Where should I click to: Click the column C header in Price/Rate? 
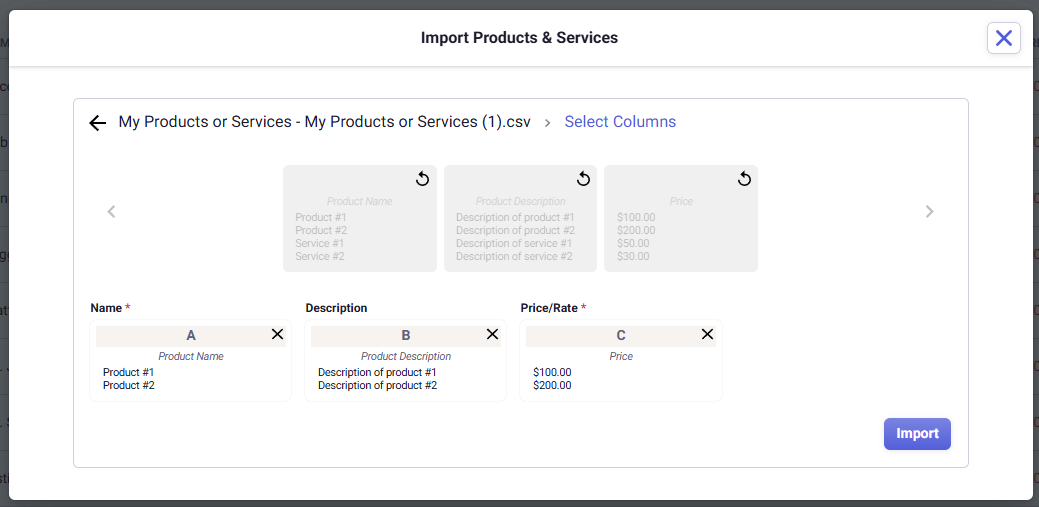(x=620, y=336)
